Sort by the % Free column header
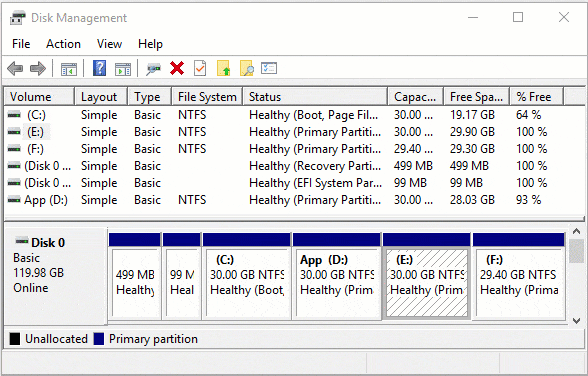Image resolution: width=588 pixels, height=376 pixels. pos(537,97)
